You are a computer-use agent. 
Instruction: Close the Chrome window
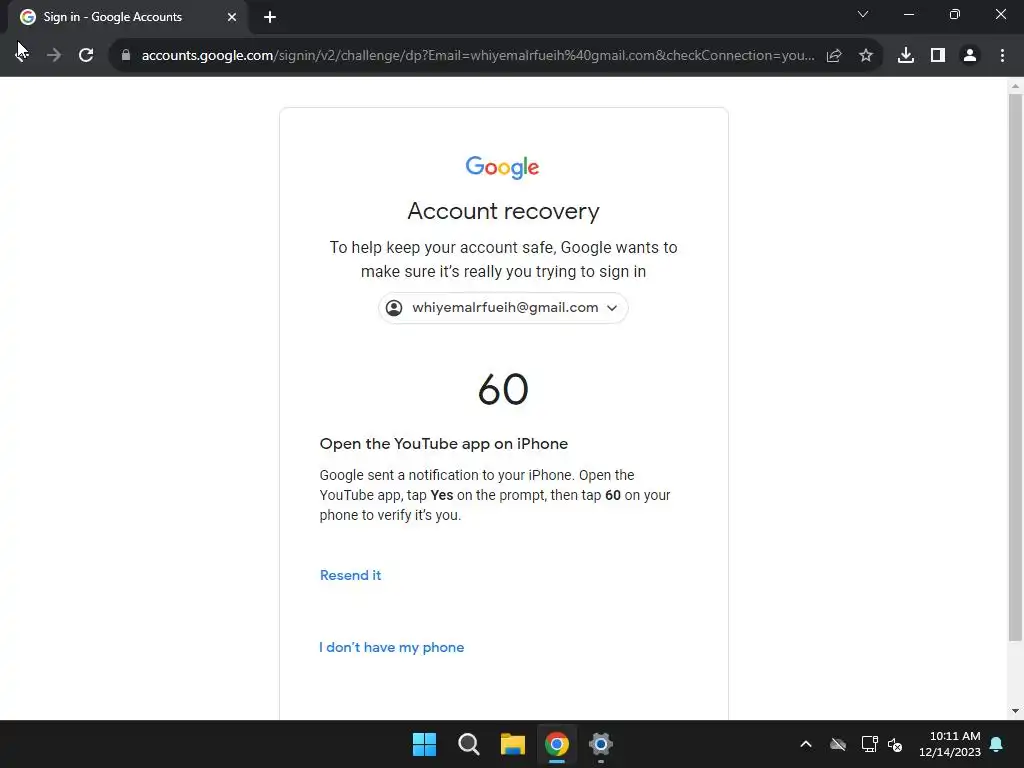point(1000,14)
